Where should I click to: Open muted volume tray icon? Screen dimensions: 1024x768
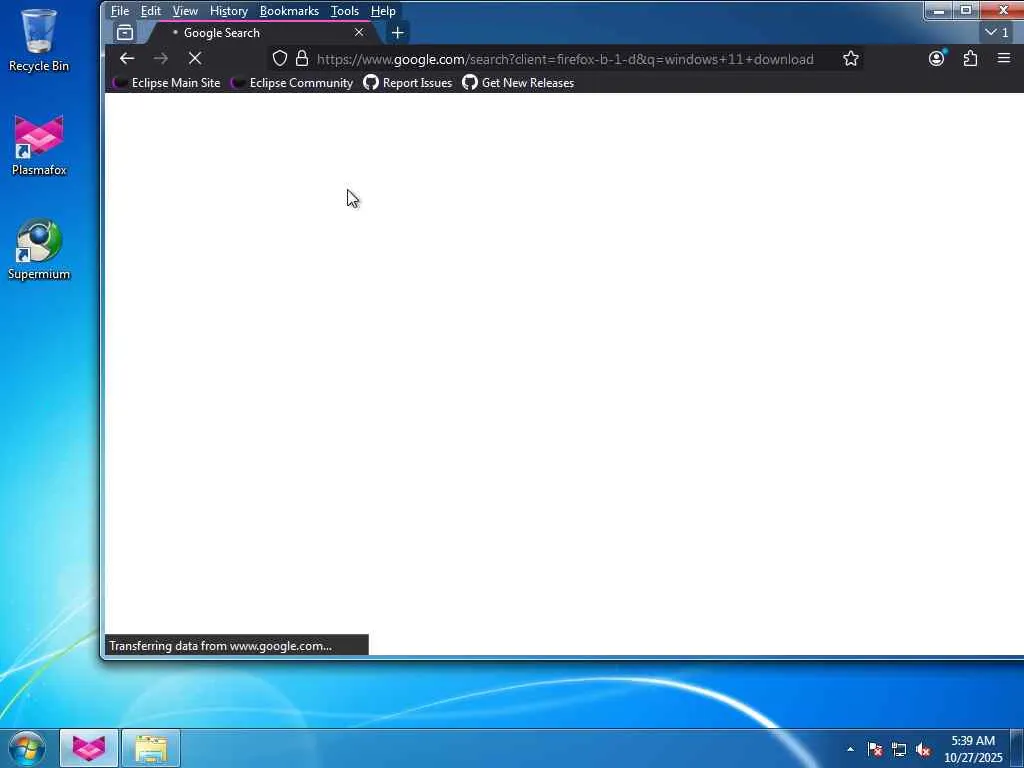(923, 749)
